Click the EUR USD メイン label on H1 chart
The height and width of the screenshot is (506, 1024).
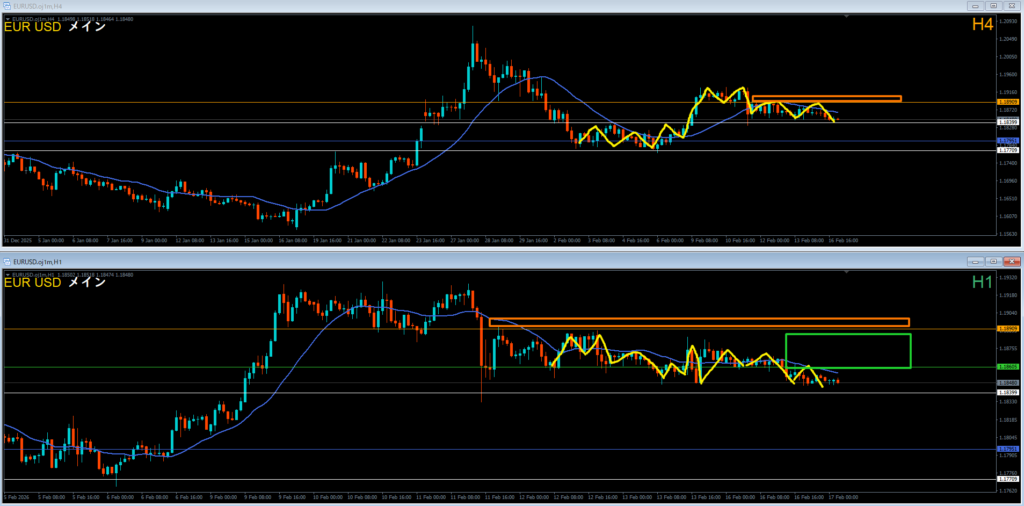(x=55, y=283)
